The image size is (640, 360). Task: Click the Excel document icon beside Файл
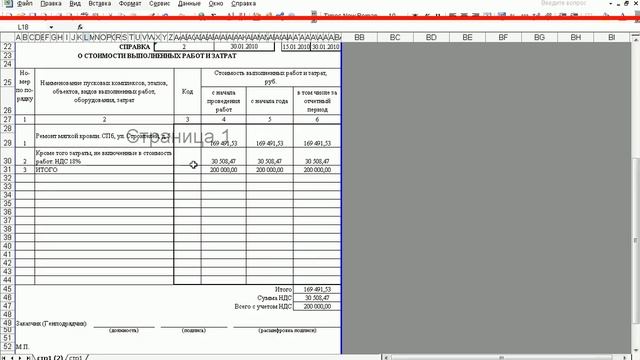click(7, 3)
